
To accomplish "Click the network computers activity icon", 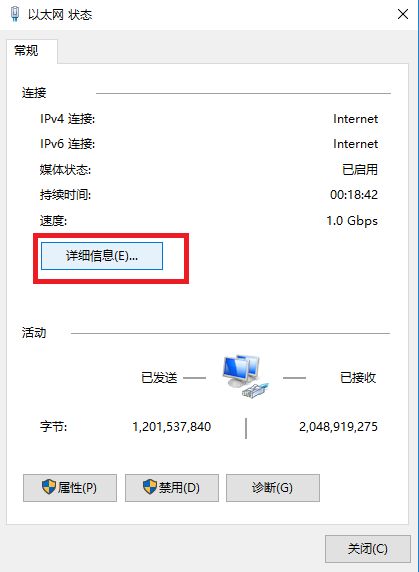I will click(x=245, y=376).
